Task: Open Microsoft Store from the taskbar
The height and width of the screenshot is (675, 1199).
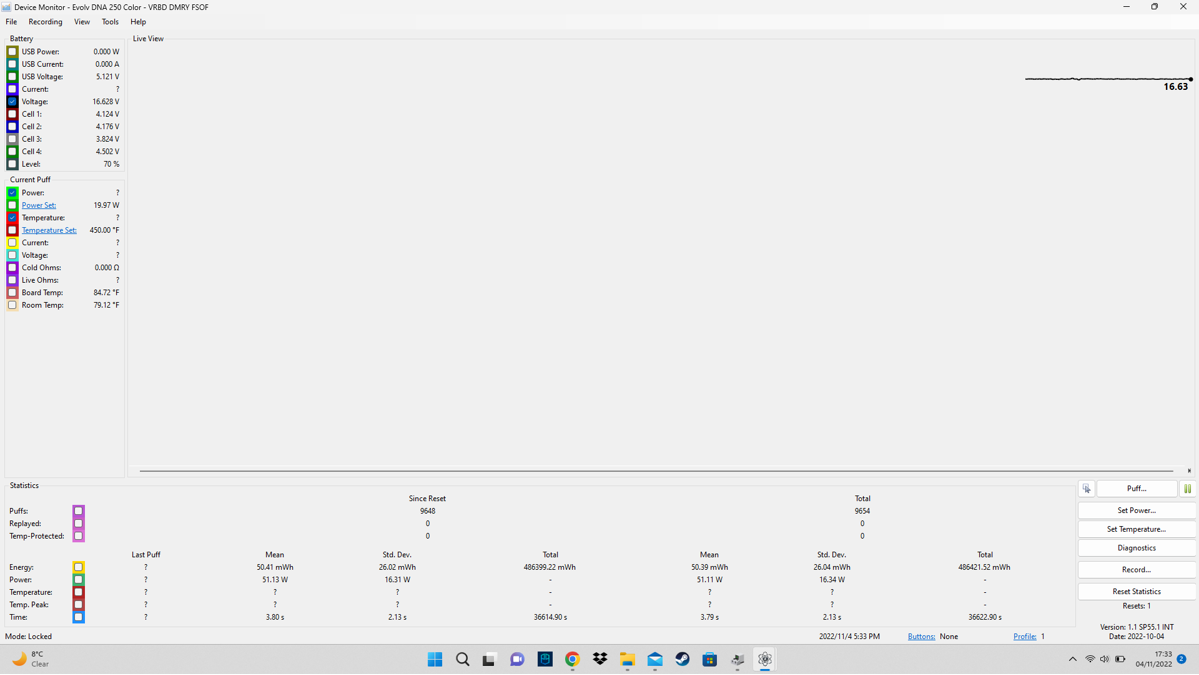Action: tap(709, 659)
